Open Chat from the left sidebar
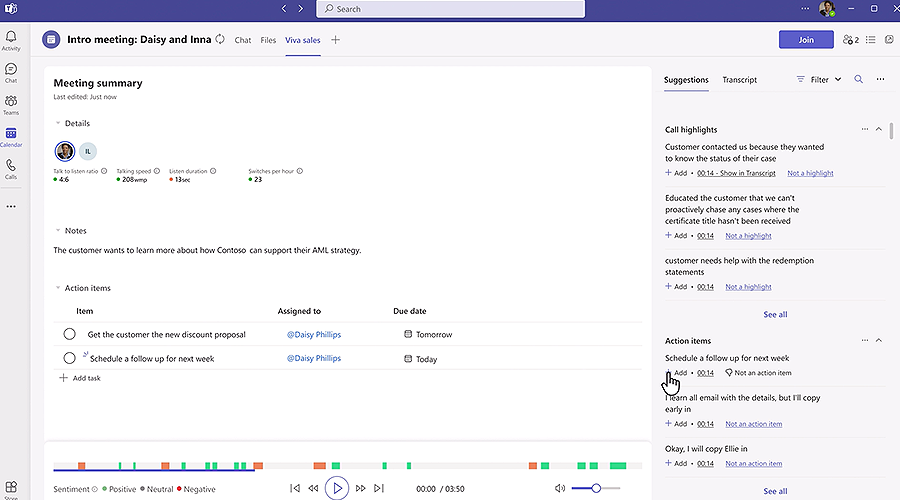 (11, 72)
